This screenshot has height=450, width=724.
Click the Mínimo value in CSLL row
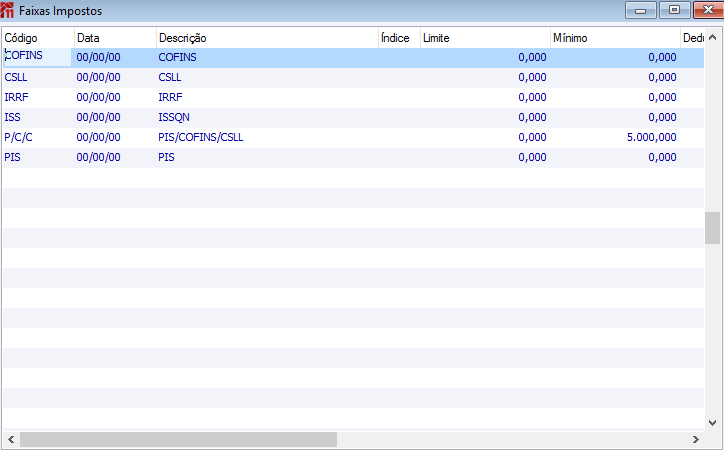coord(663,77)
